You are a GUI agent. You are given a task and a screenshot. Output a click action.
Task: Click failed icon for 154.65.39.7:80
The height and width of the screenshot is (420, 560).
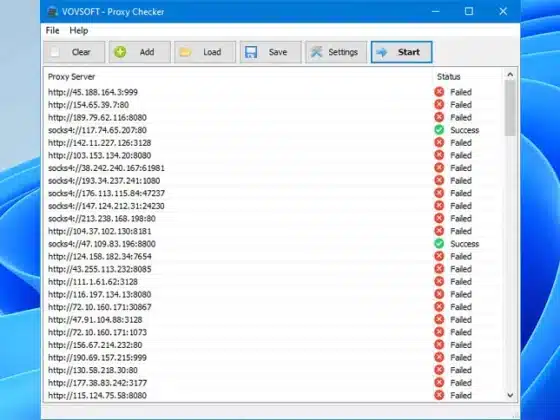click(x=439, y=104)
